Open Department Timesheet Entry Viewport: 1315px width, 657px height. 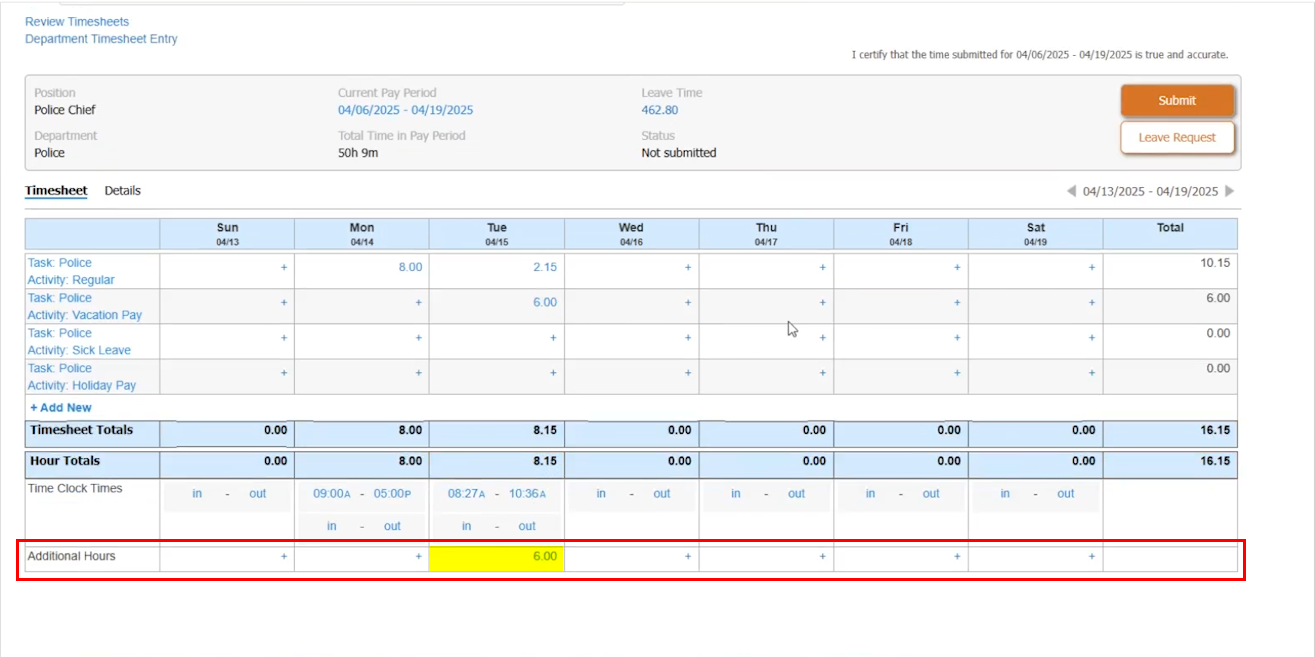pyautogui.click(x=101, y=39)
